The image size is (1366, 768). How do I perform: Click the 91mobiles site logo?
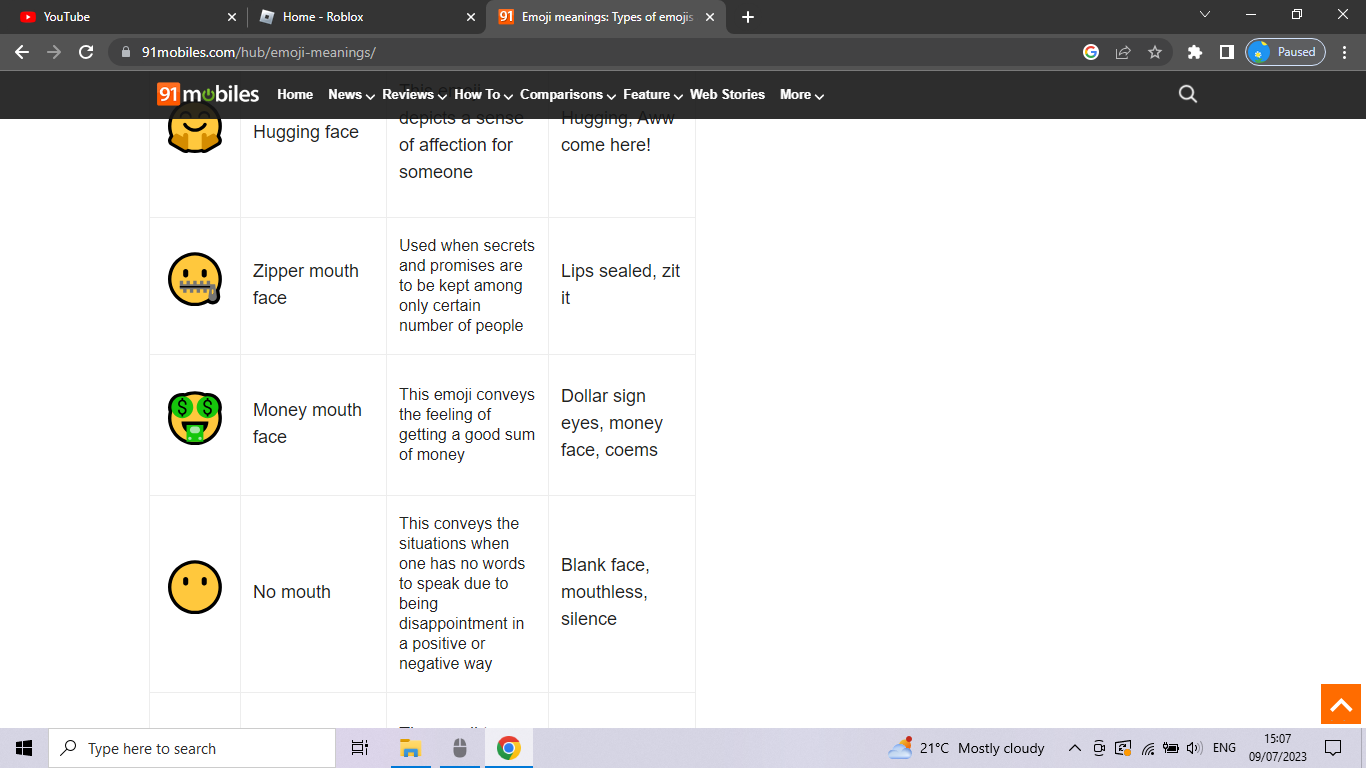point(208,94)
